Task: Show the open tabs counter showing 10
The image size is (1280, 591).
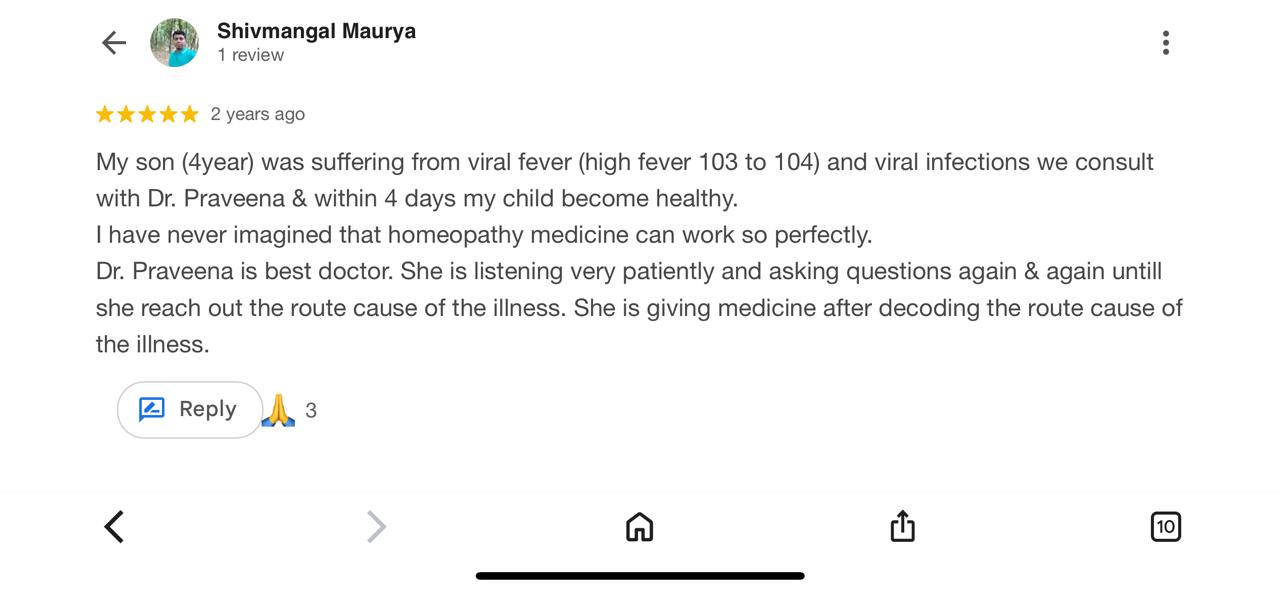Action: point(1165,526)
